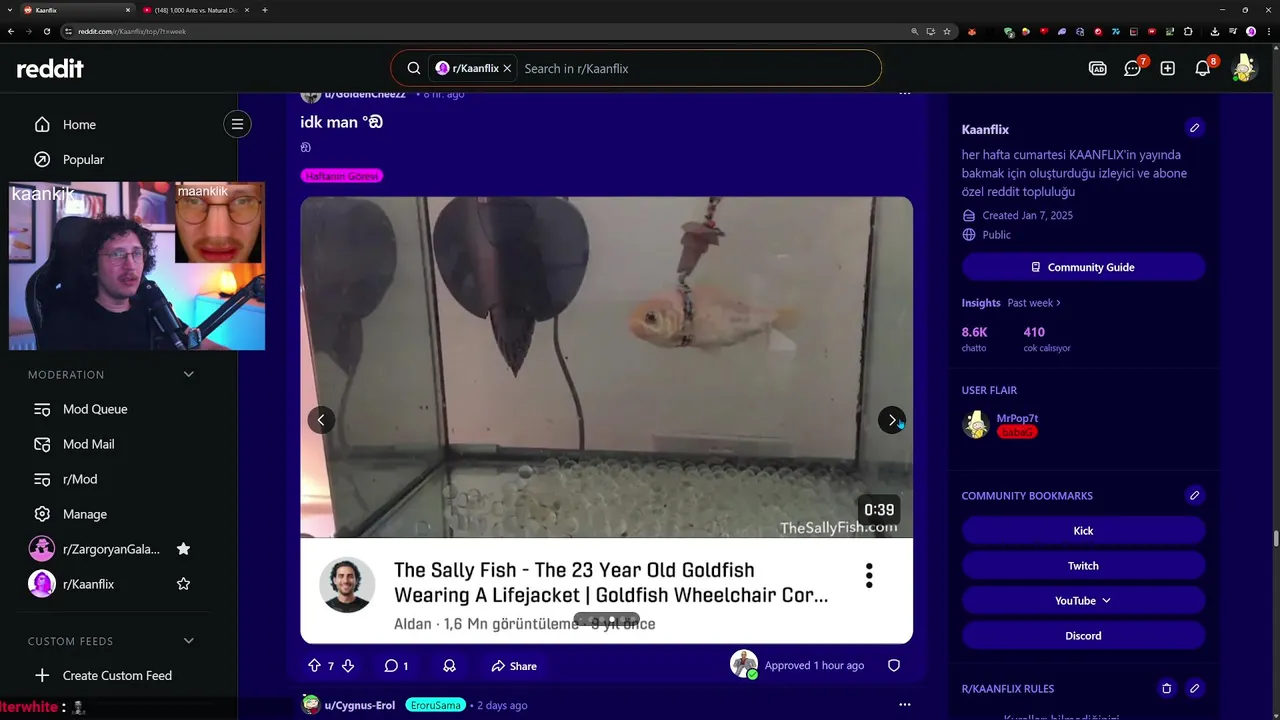
Task: Upvote the idk man post
Action: [314, 666]
